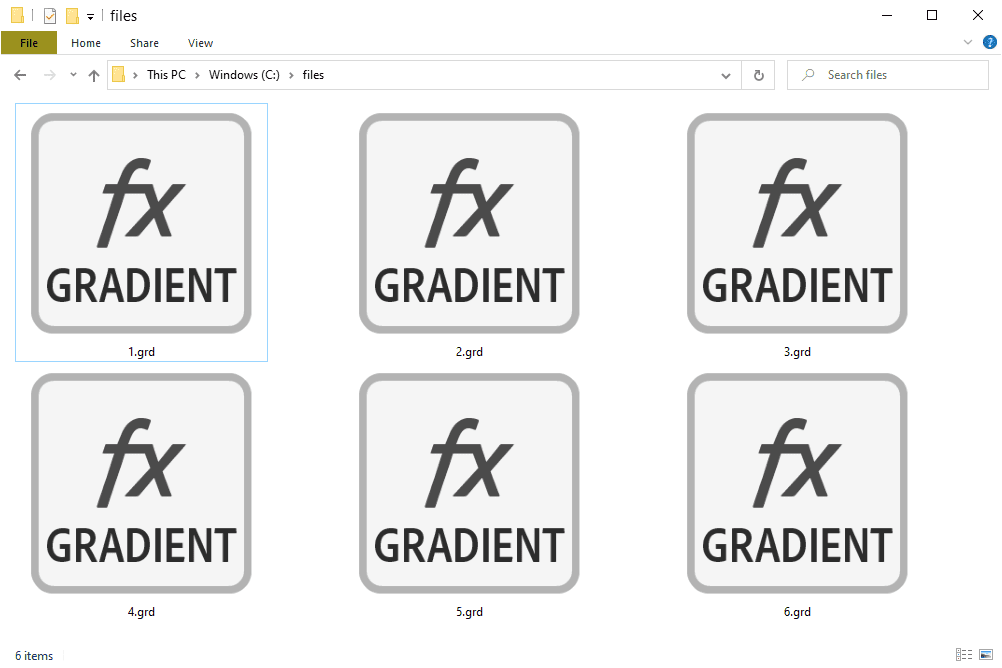Open the Home ribbon tab
The width and height of the screenshot is (1002, 668).
point(86,43)
